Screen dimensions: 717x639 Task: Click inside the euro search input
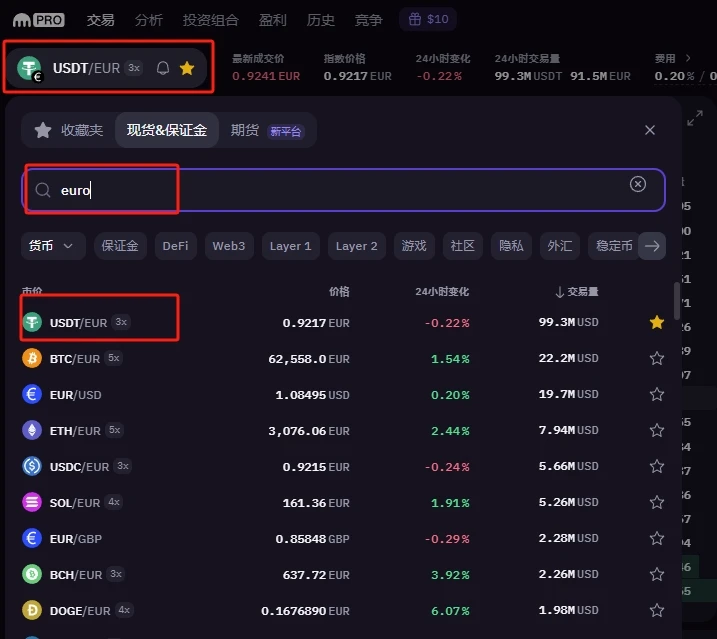tap(343, 190)
